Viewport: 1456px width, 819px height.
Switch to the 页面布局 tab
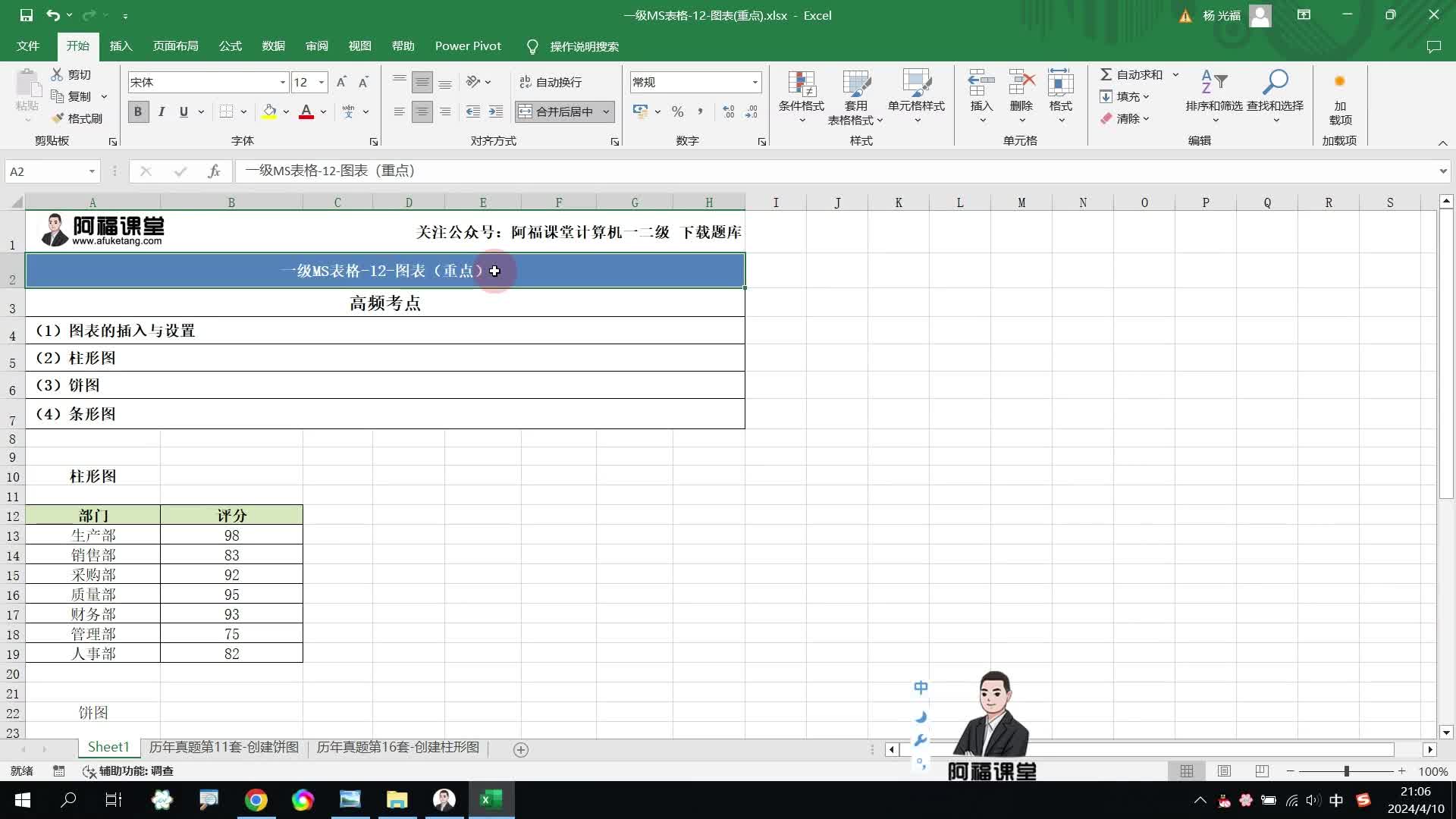175,46
